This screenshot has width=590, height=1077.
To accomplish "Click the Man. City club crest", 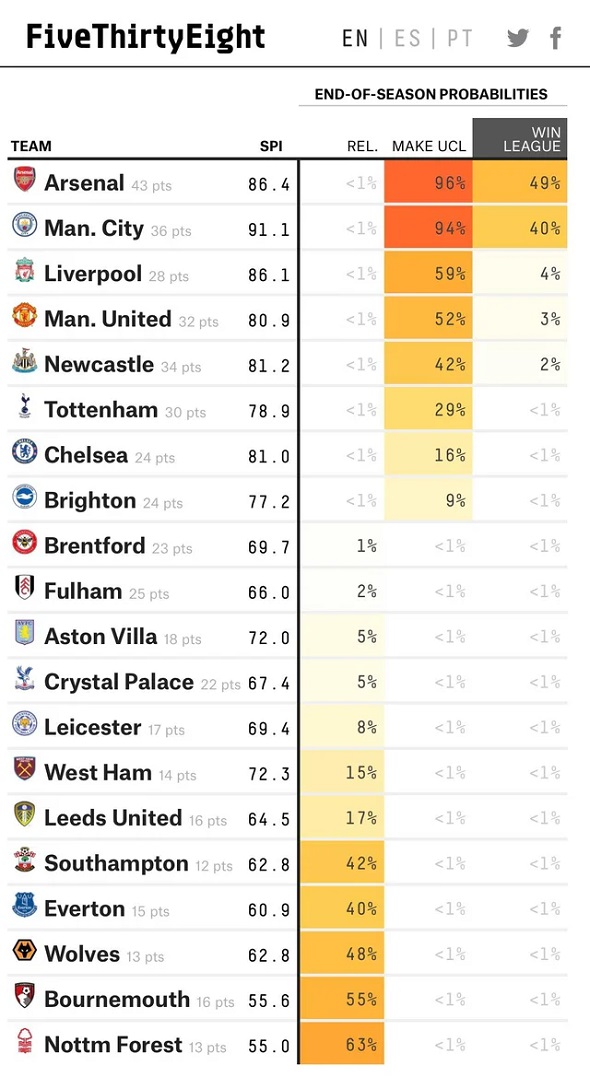I will pos(25,225).
